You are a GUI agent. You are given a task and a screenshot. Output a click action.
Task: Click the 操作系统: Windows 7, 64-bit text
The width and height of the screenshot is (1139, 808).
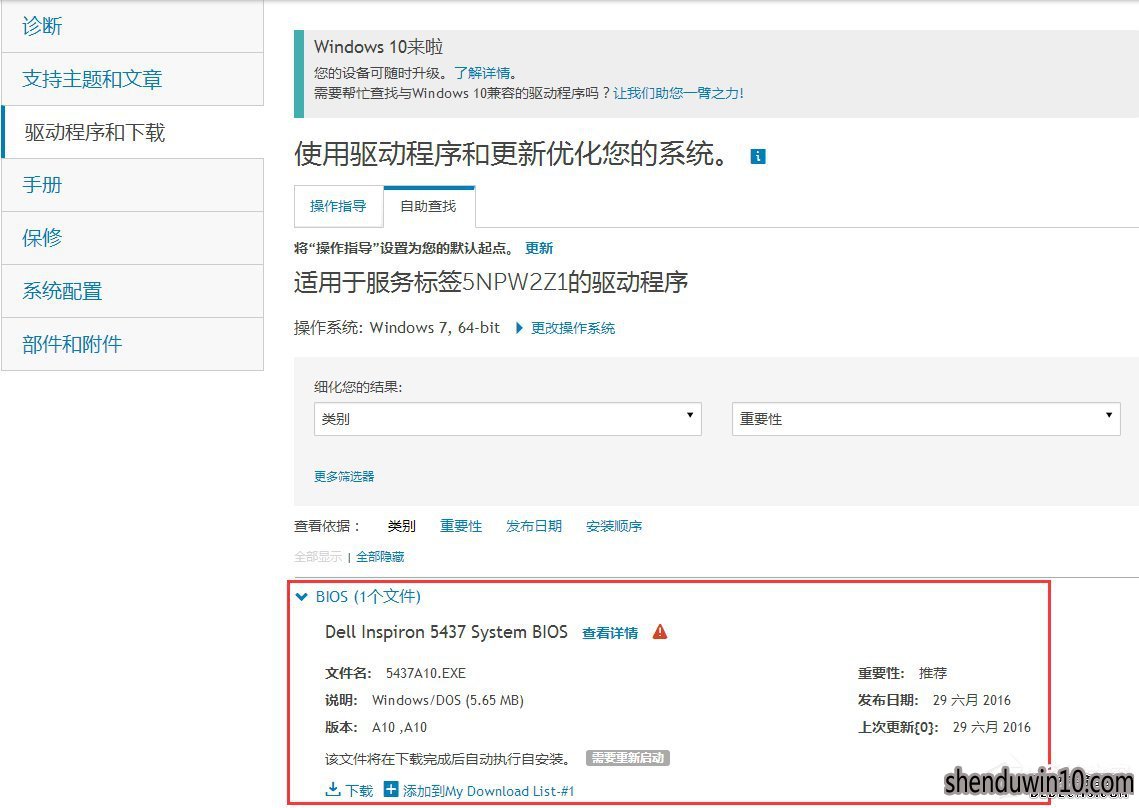click(397, 328)
